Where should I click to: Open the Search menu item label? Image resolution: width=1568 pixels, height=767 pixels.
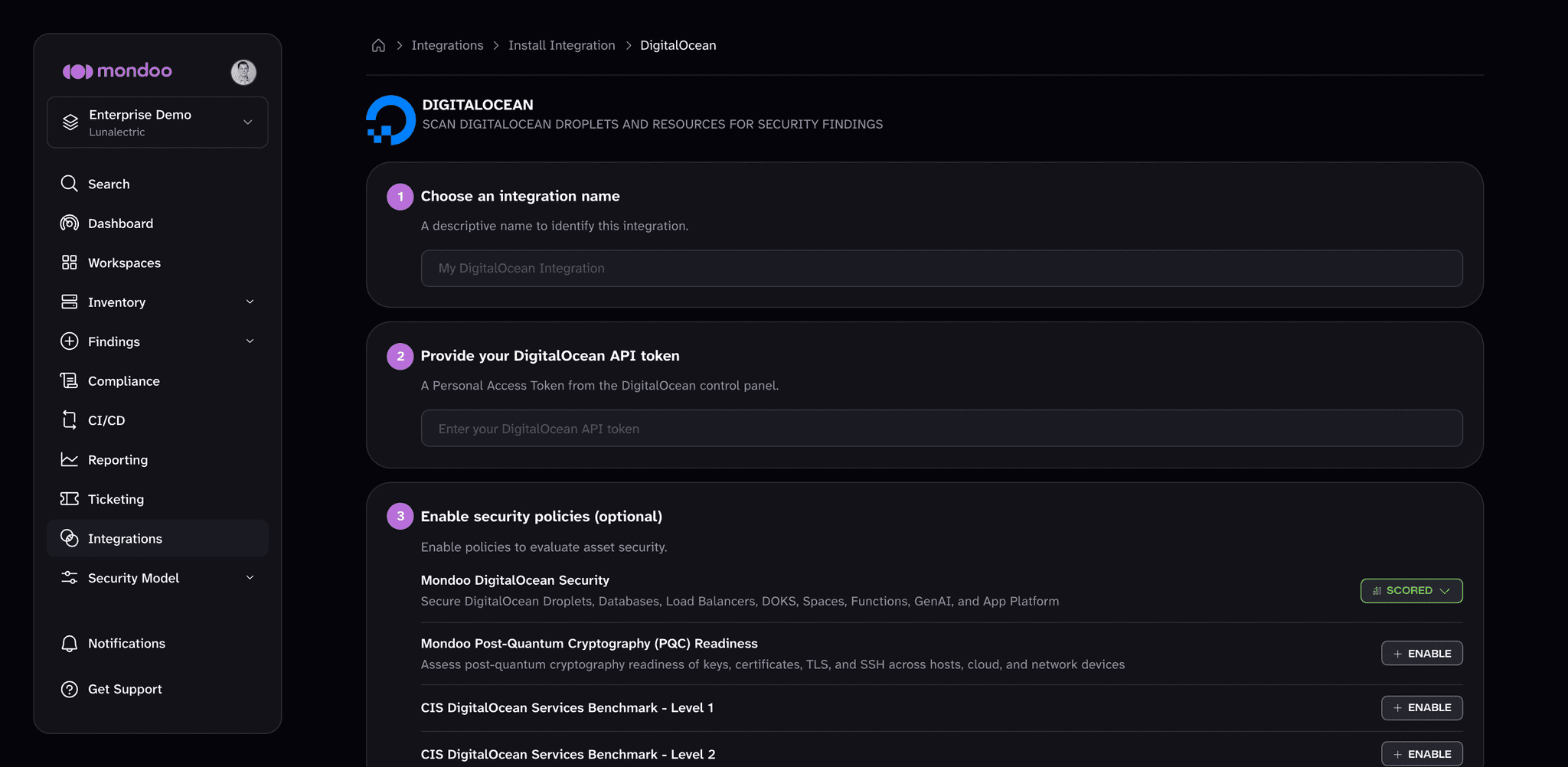[109, 184]
